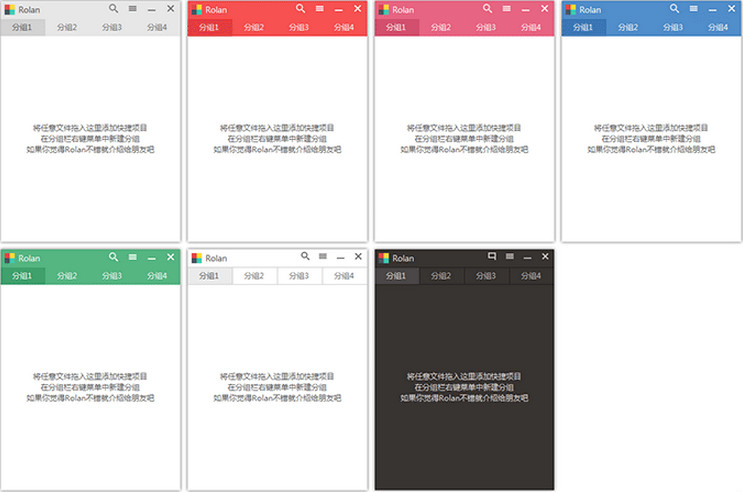Open search in the blue Rolan window

click(674, 9)
